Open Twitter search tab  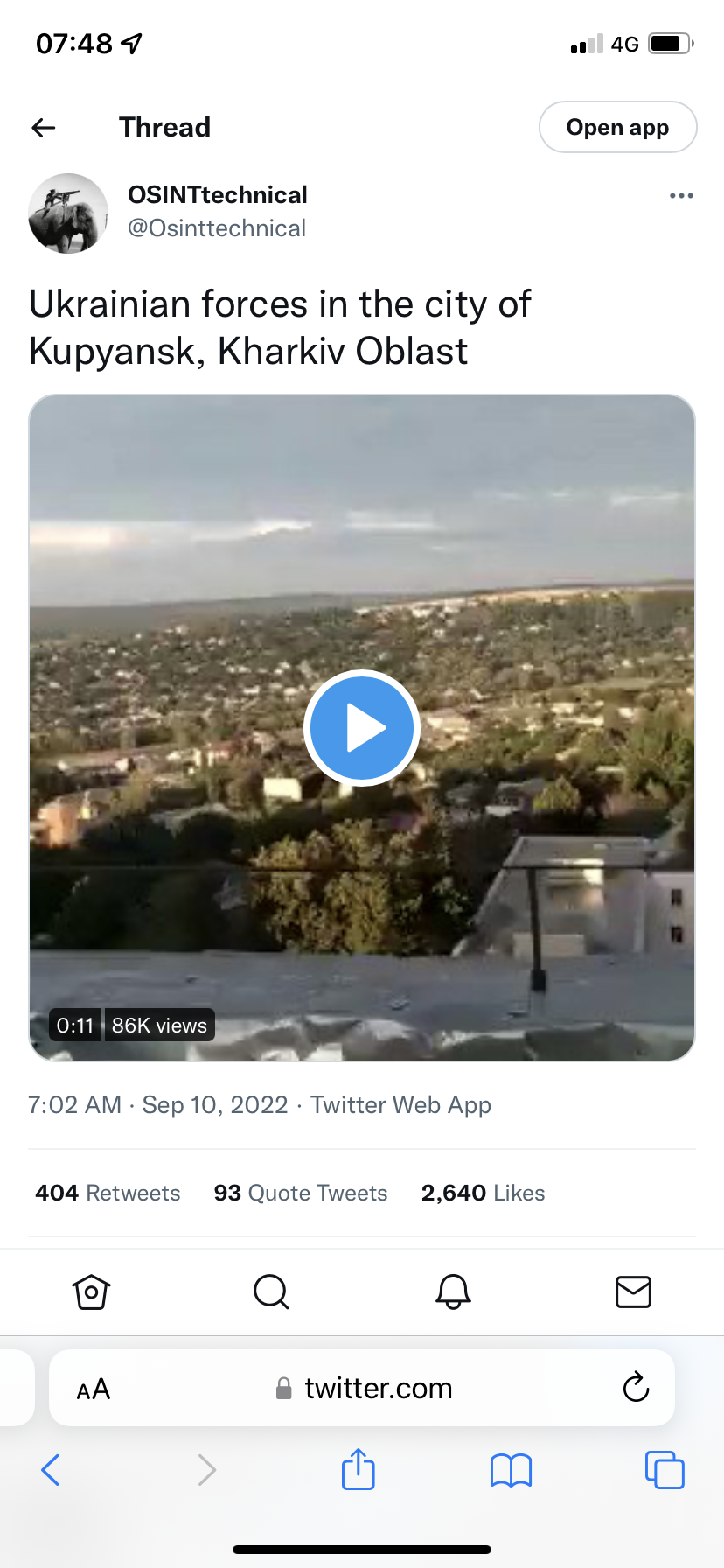271,1291
